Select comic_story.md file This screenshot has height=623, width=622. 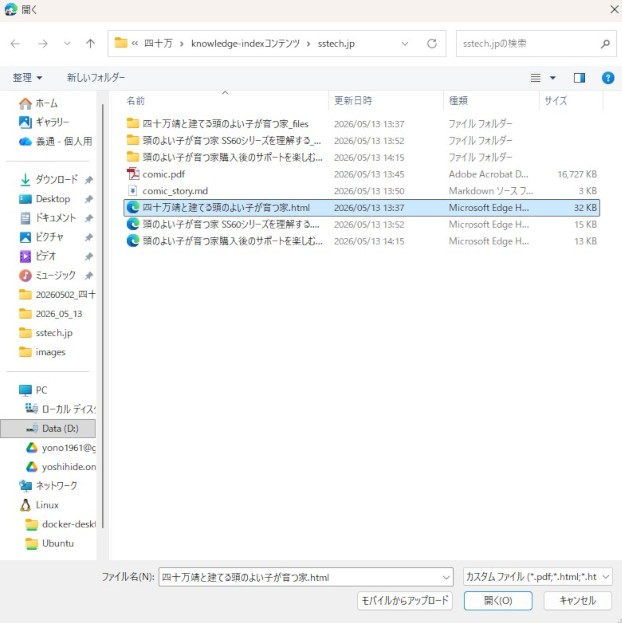(362, 191)
